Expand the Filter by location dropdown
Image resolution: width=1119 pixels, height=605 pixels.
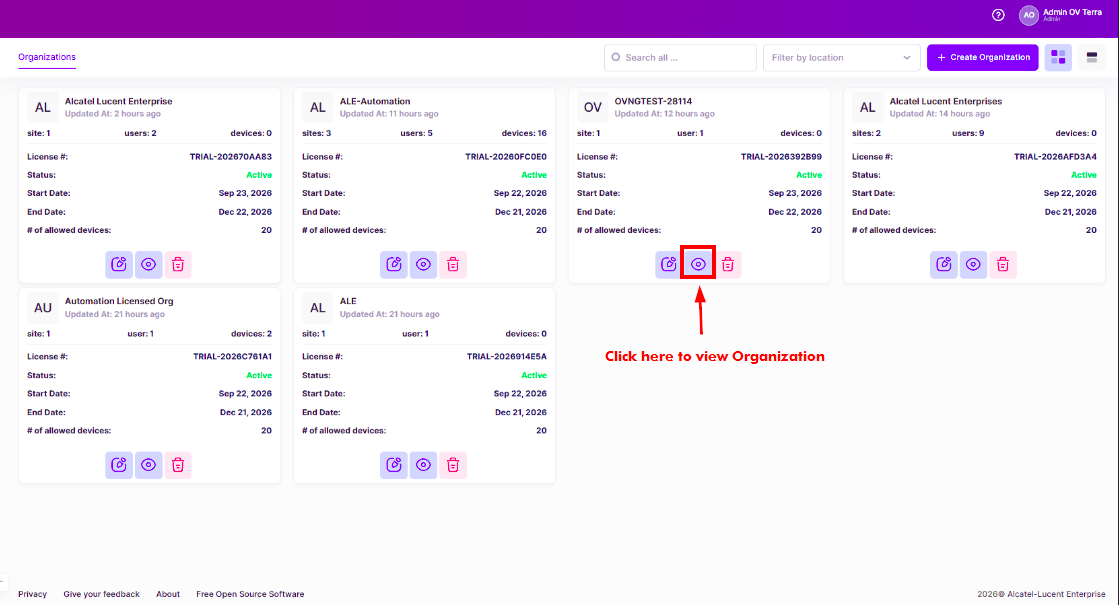(x=841, y=58)
